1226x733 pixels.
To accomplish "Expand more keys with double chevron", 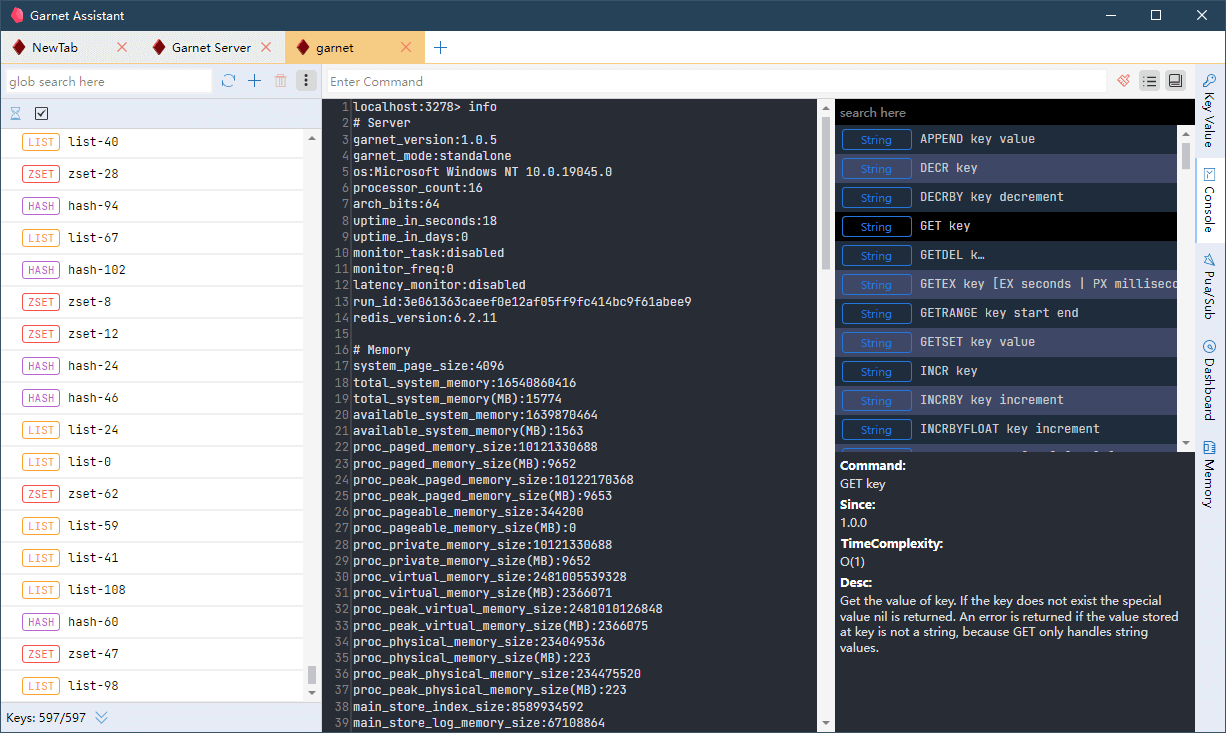I will tap(101, 717).
